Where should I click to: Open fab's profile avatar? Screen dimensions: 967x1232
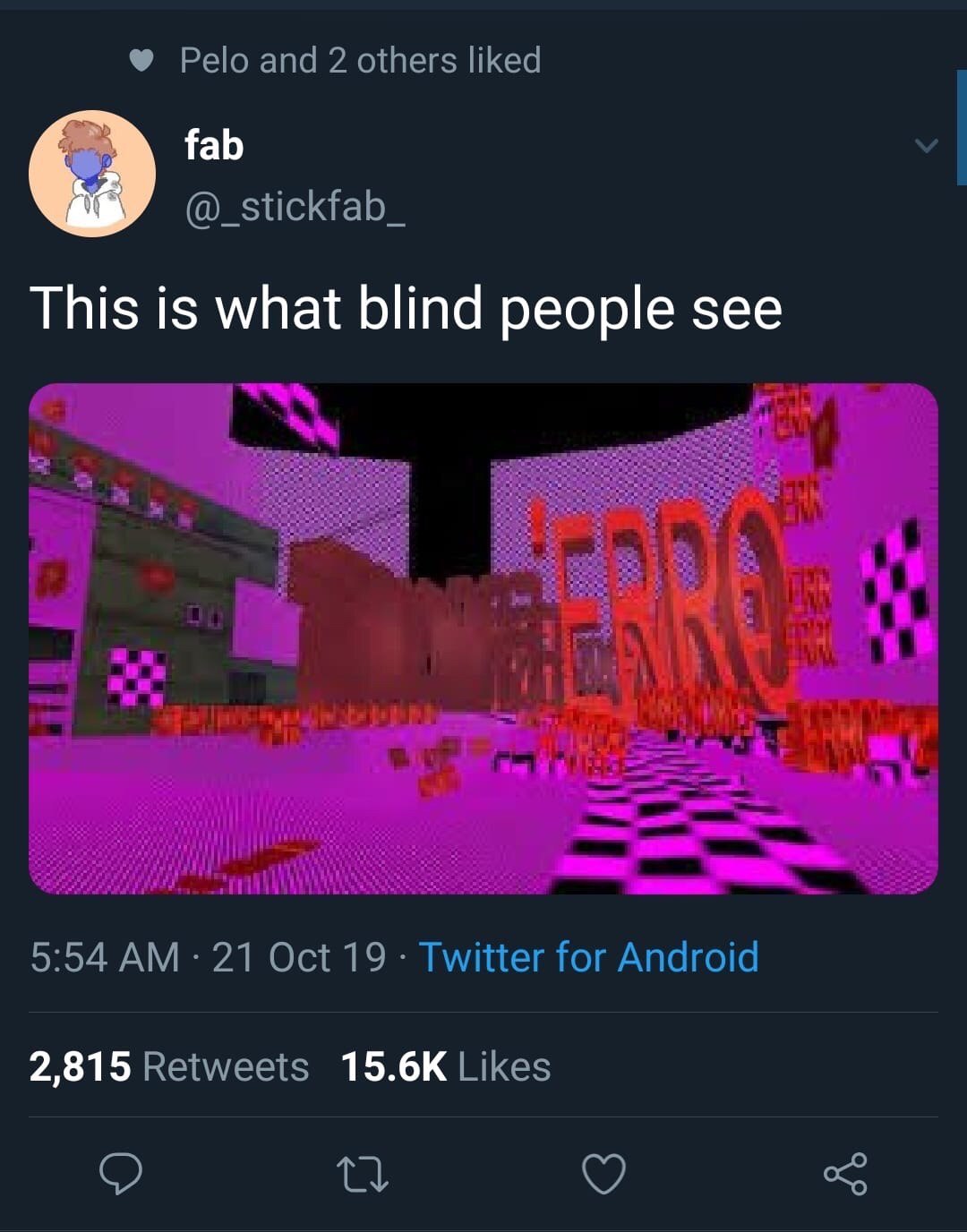[x=92, y=174]
